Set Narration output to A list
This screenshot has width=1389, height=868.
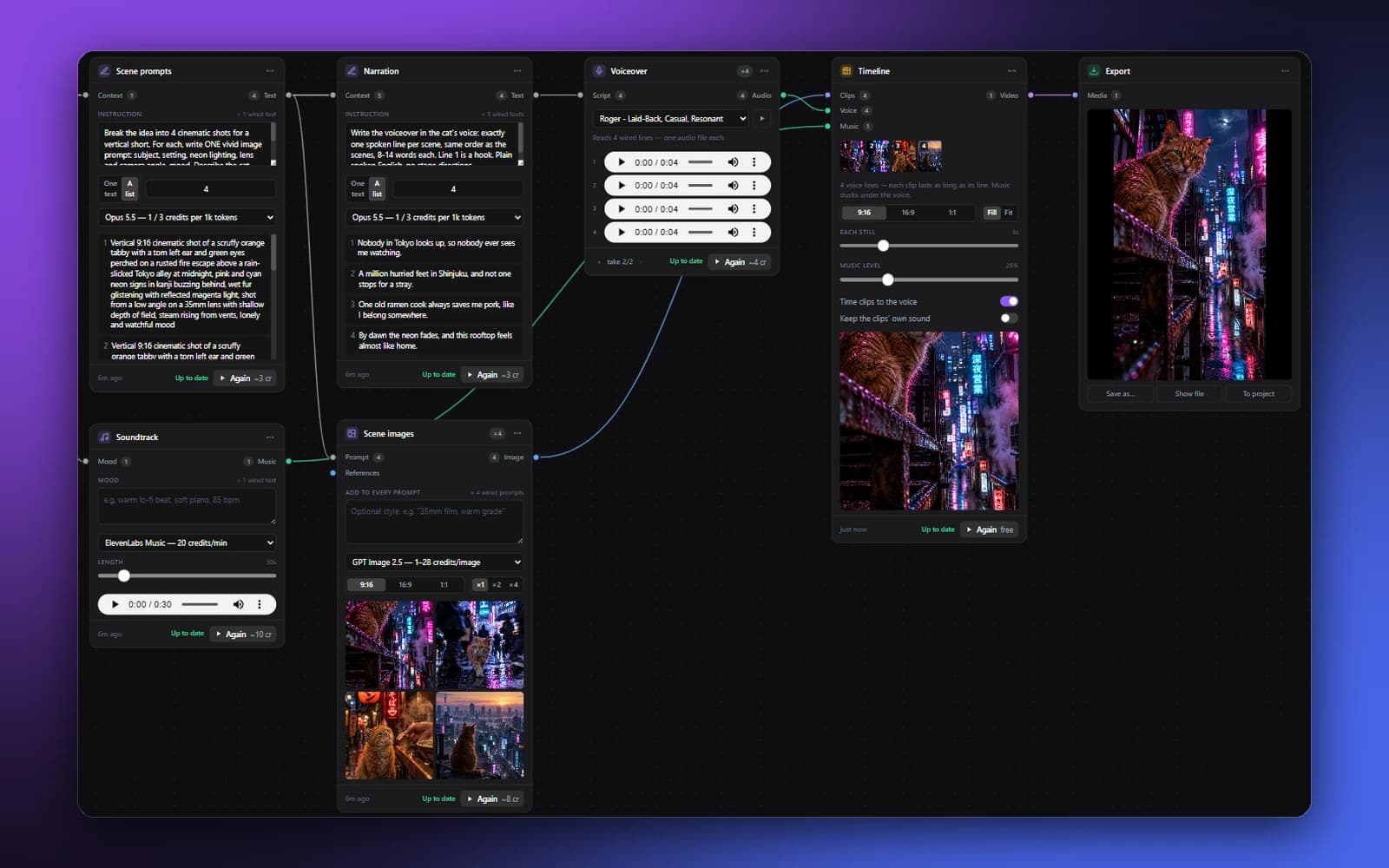(377, 188)
